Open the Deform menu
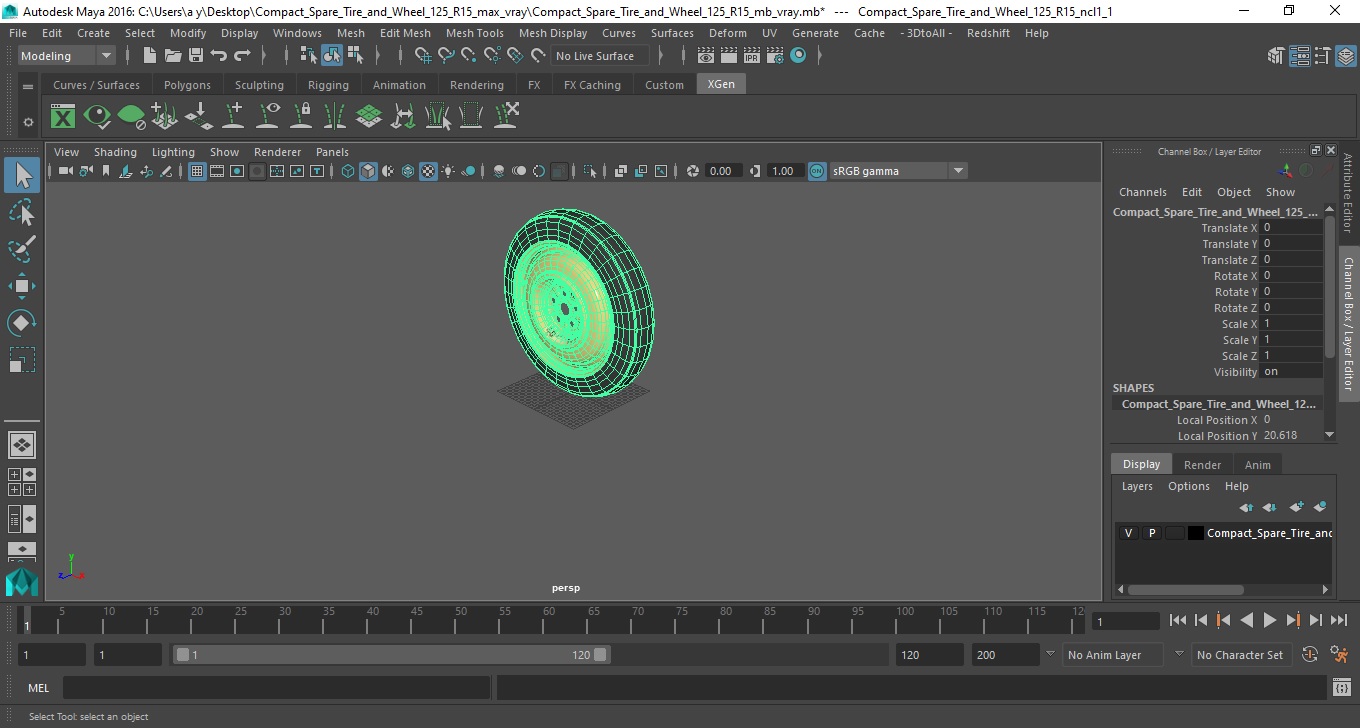 click(727, 33)
